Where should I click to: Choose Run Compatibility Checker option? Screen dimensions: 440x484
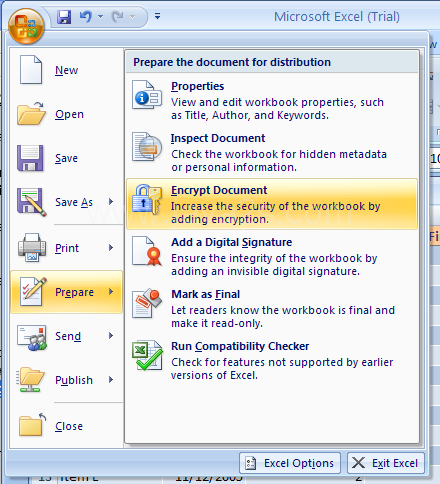pos(272,360)
